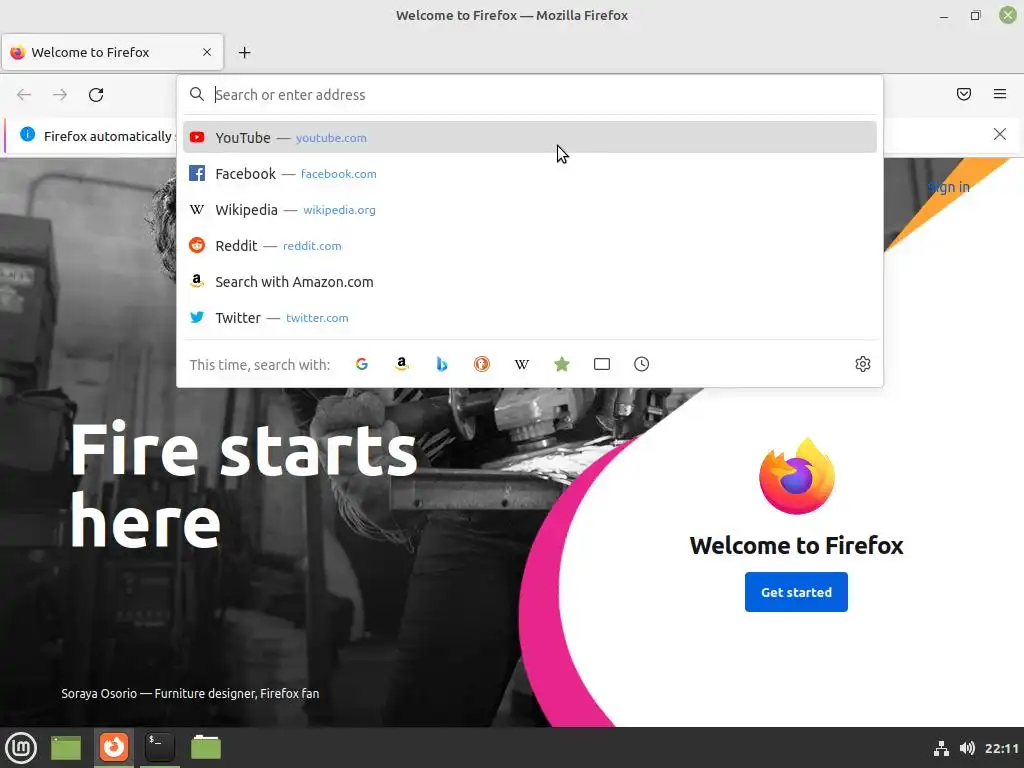Switch to Firefox in the taskbar
This screenshot has width=1024, height=768.
click(x=114, y=748)
